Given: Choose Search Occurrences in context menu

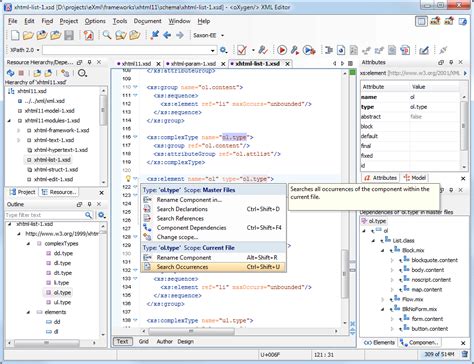Looking at the screenshot, I should (213, 267).
